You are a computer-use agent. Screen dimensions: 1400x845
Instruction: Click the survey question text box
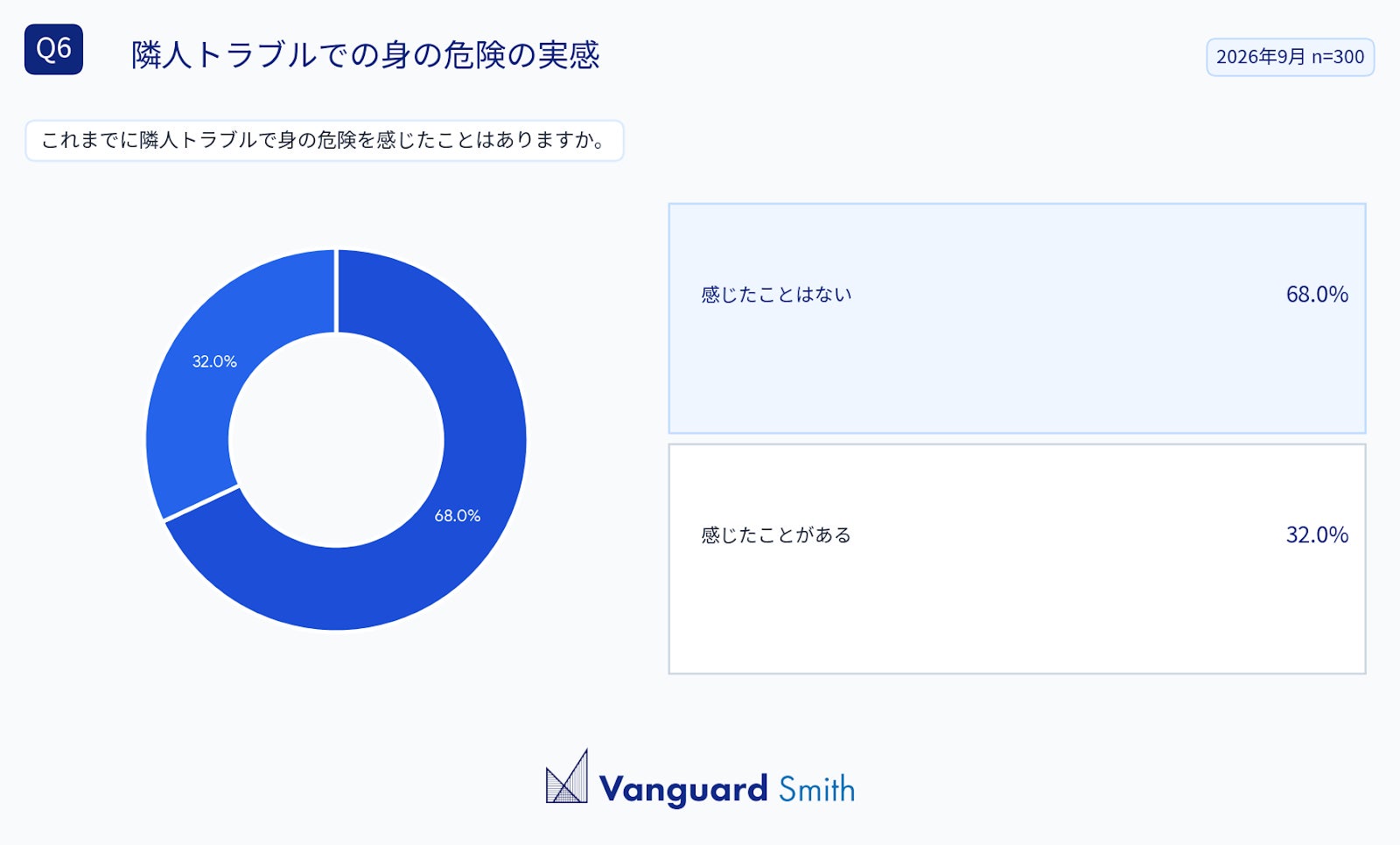pos(324,141)
